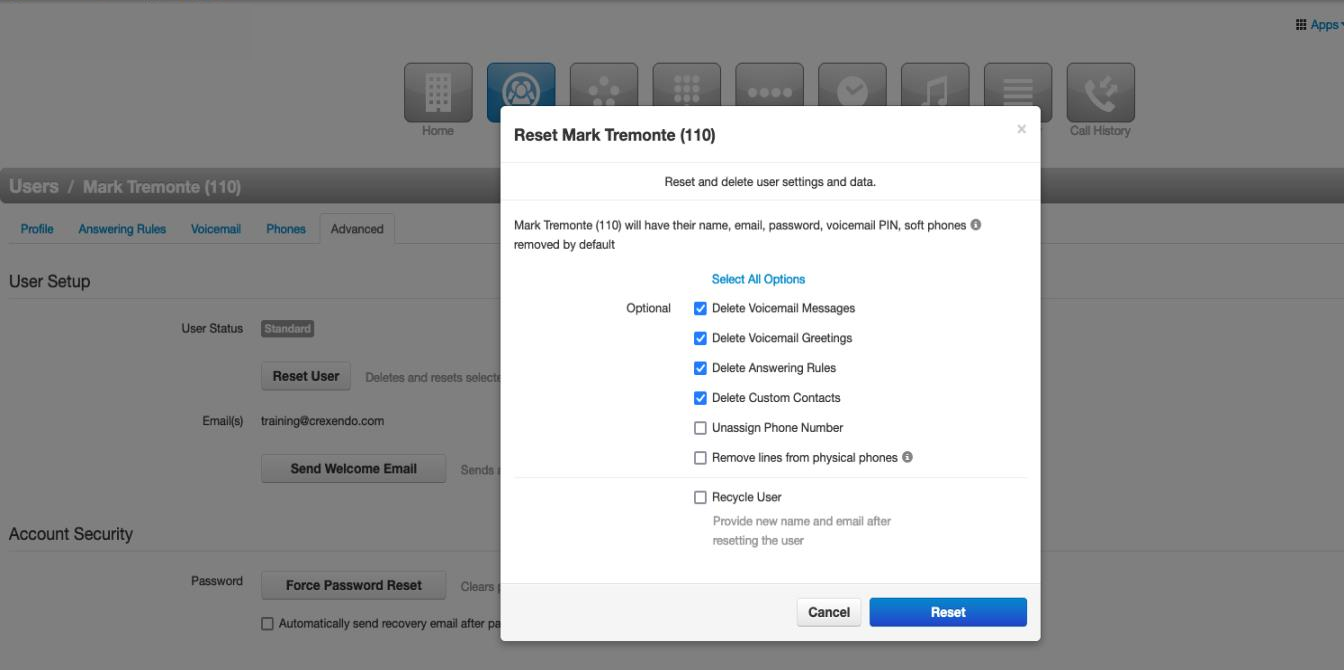The height and width of the screenshot is (670, 1344).
Task: Click the Standard user status badge
Action: click(287, 329)
